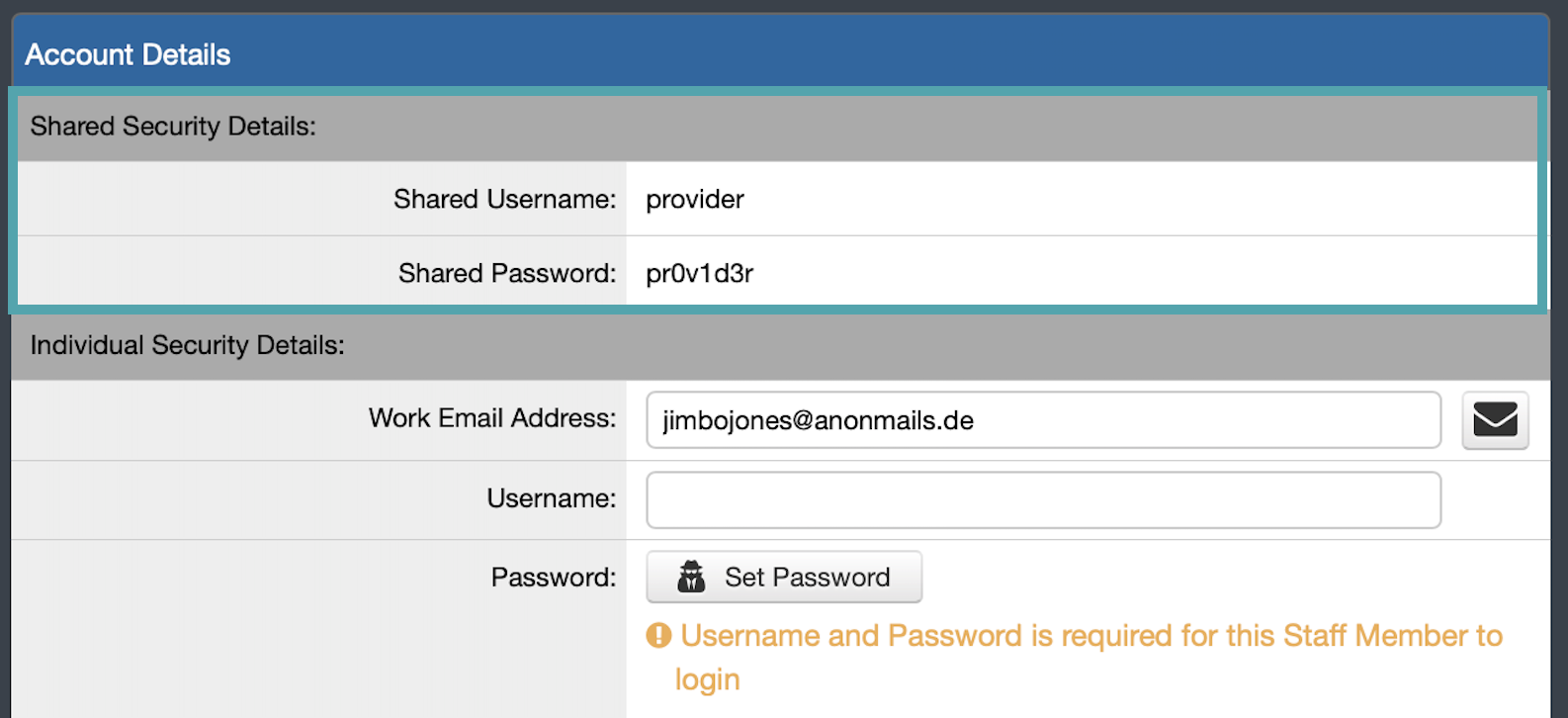The height and width of the screenshot is (718, 1568).
Task: Select the shared password pr0v1d3r text
Action: [699, 273]
